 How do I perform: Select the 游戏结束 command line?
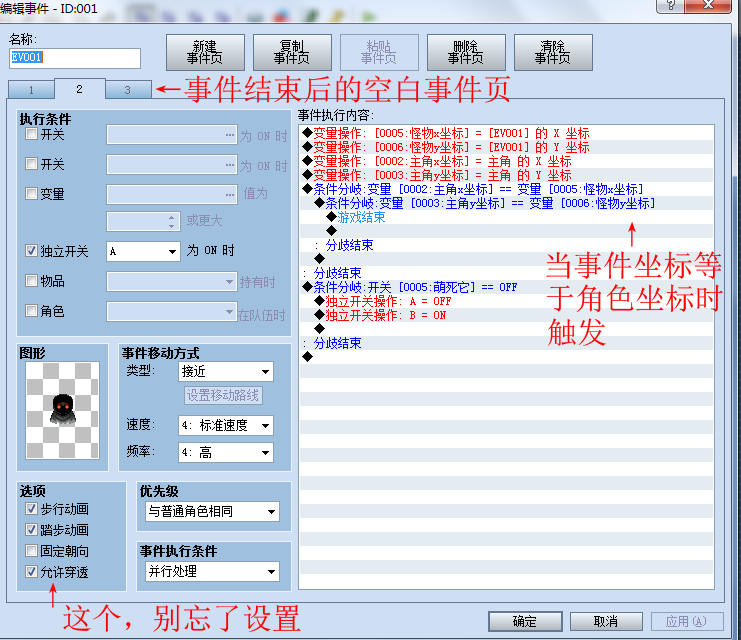pos(506,217)
